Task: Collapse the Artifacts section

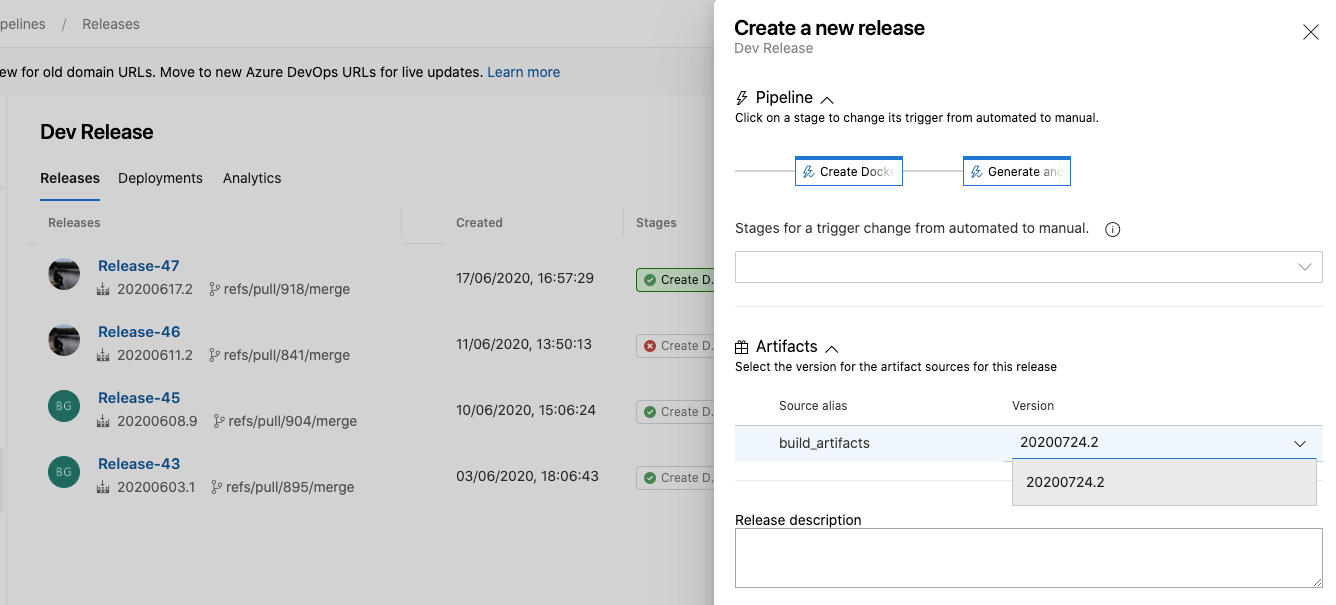Action: click(831, 348)
